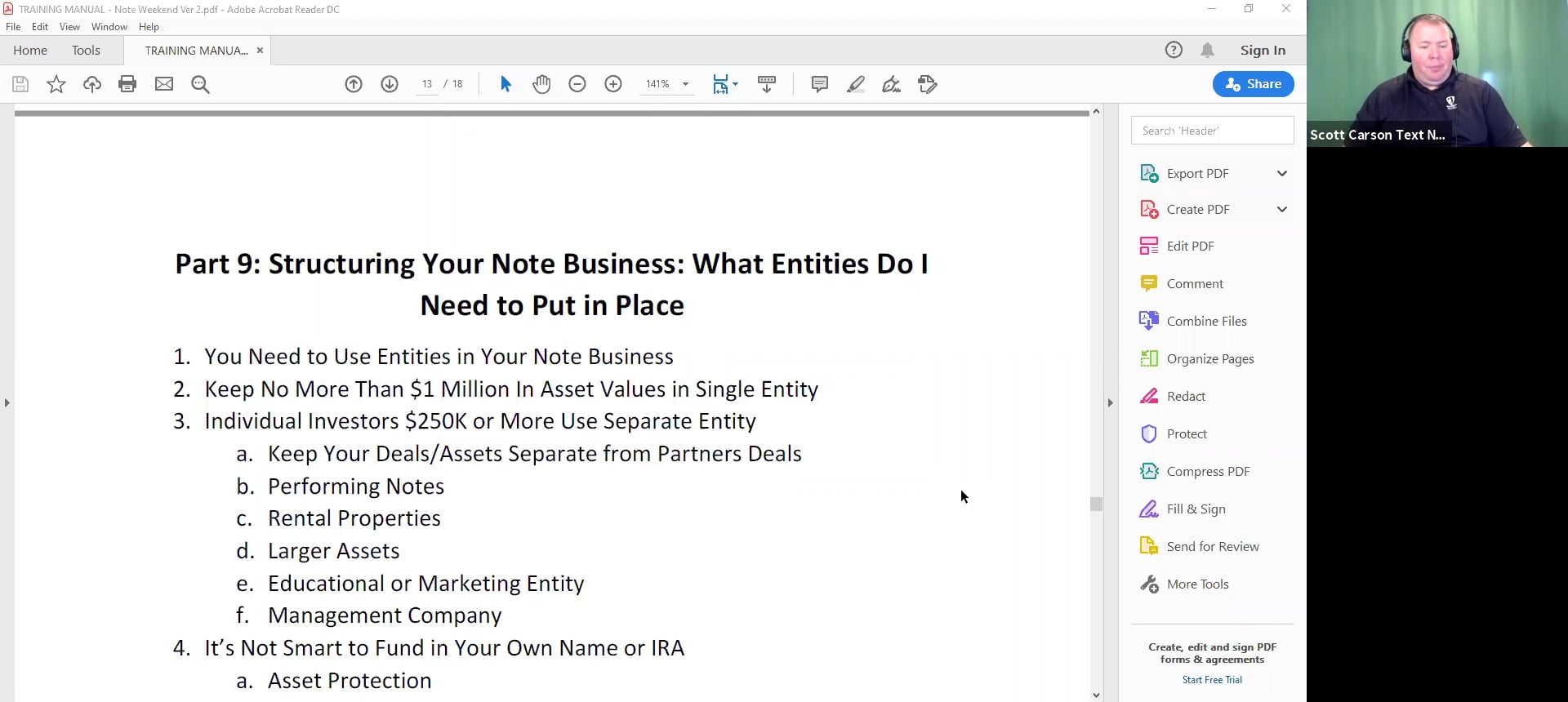
Task: Open the notifications bell
Action: tap(1208, 50)
